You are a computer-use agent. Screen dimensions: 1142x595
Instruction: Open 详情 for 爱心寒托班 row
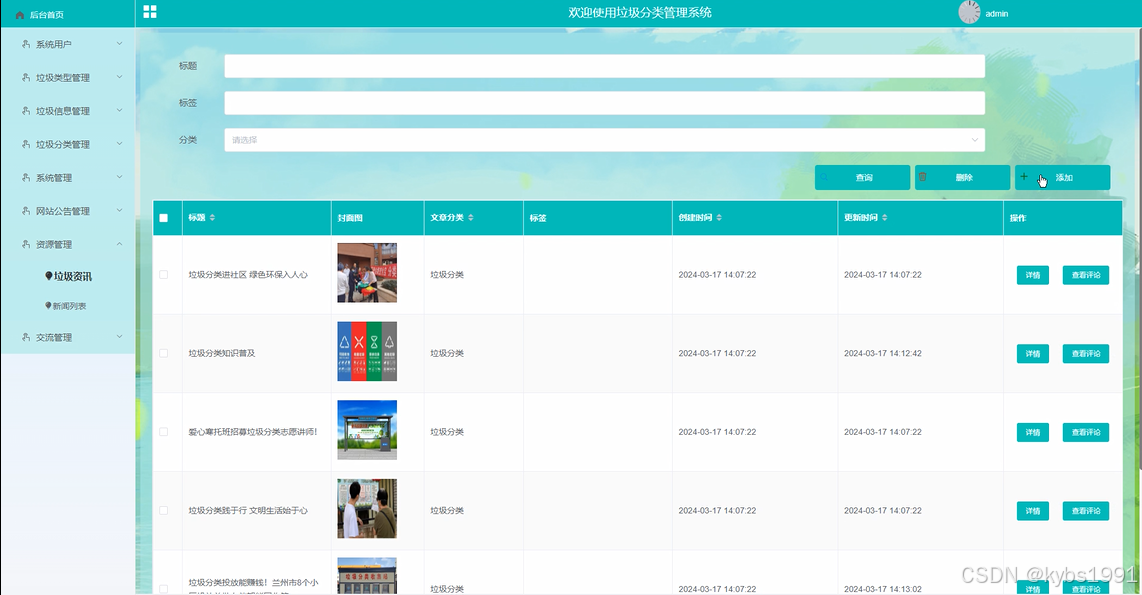click(1033, 432)
